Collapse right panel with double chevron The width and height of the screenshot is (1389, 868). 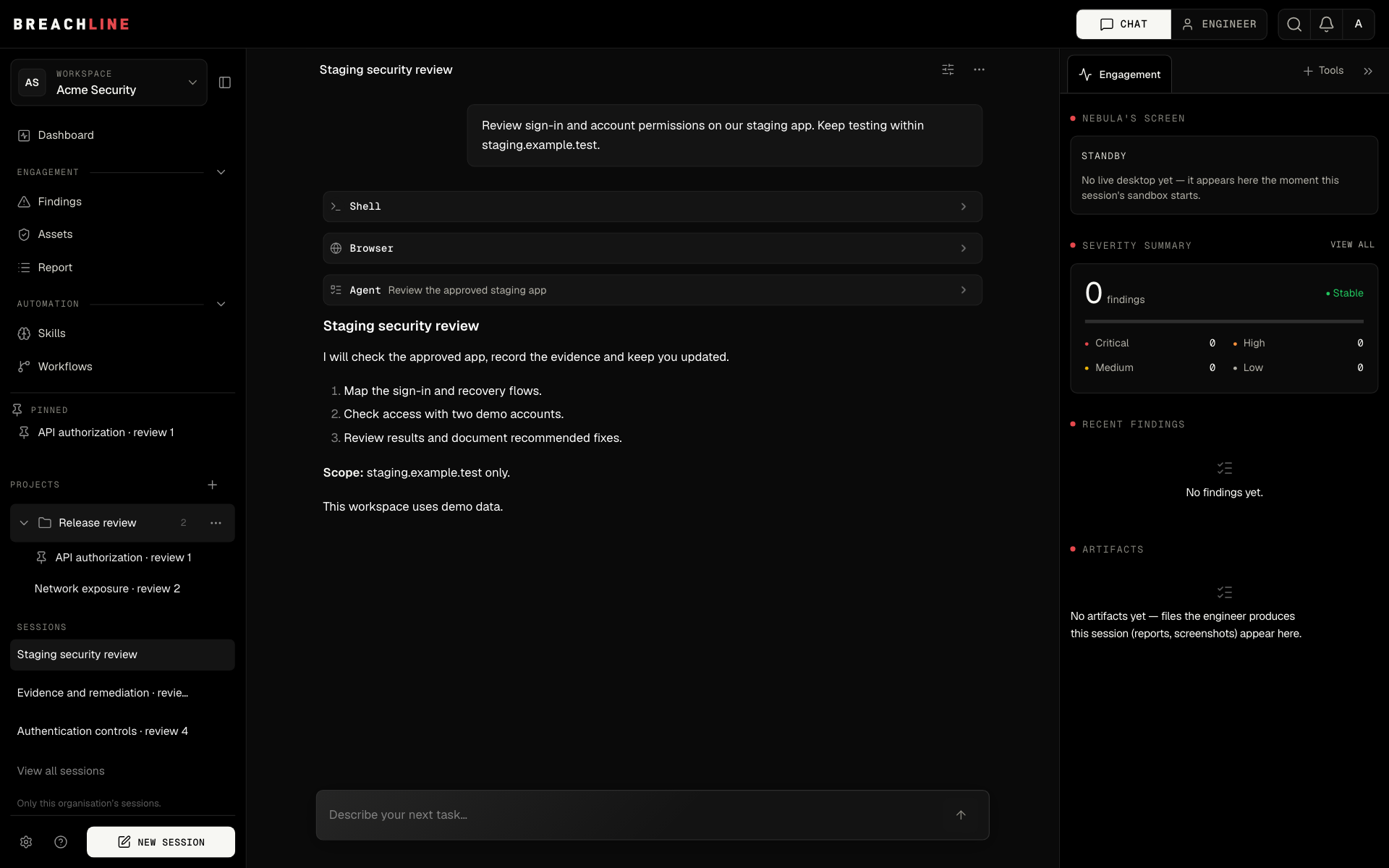pos(1367,71)
